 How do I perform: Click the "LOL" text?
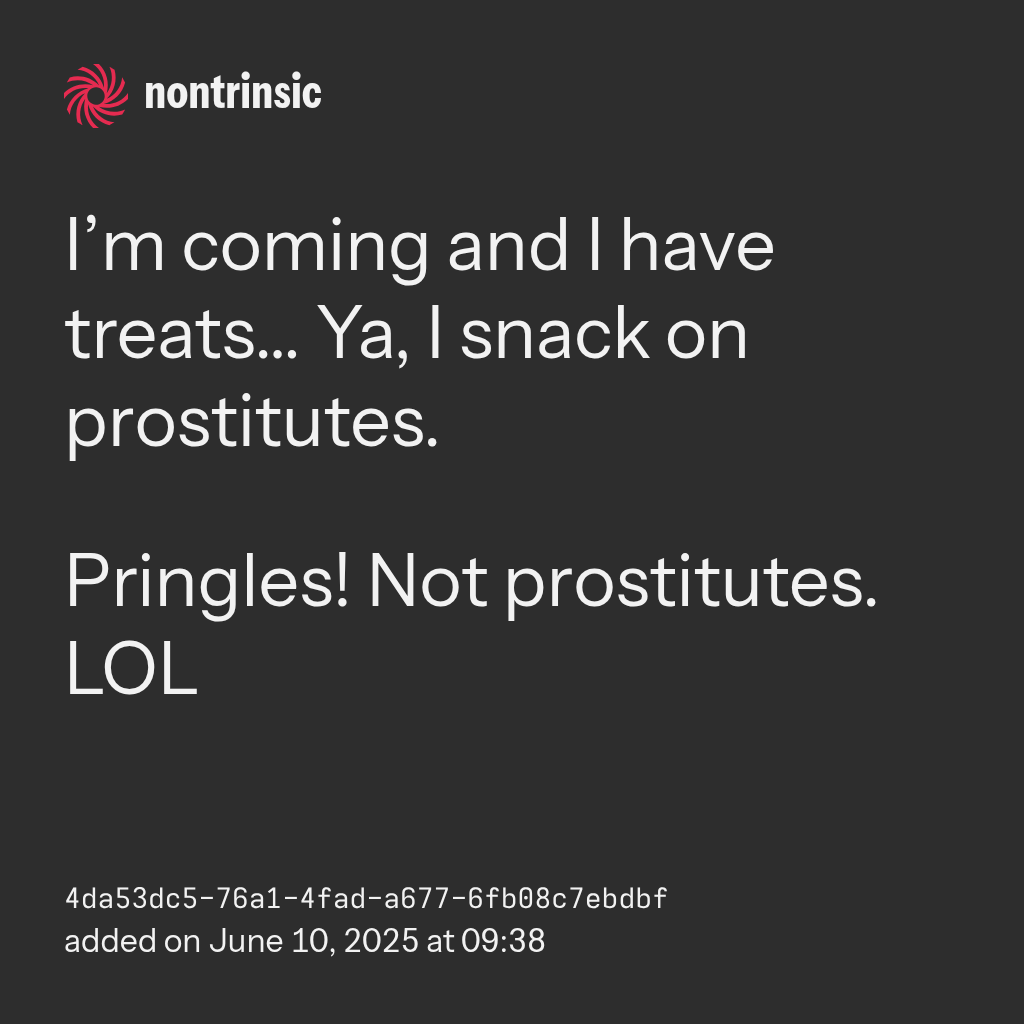point(131,672)
